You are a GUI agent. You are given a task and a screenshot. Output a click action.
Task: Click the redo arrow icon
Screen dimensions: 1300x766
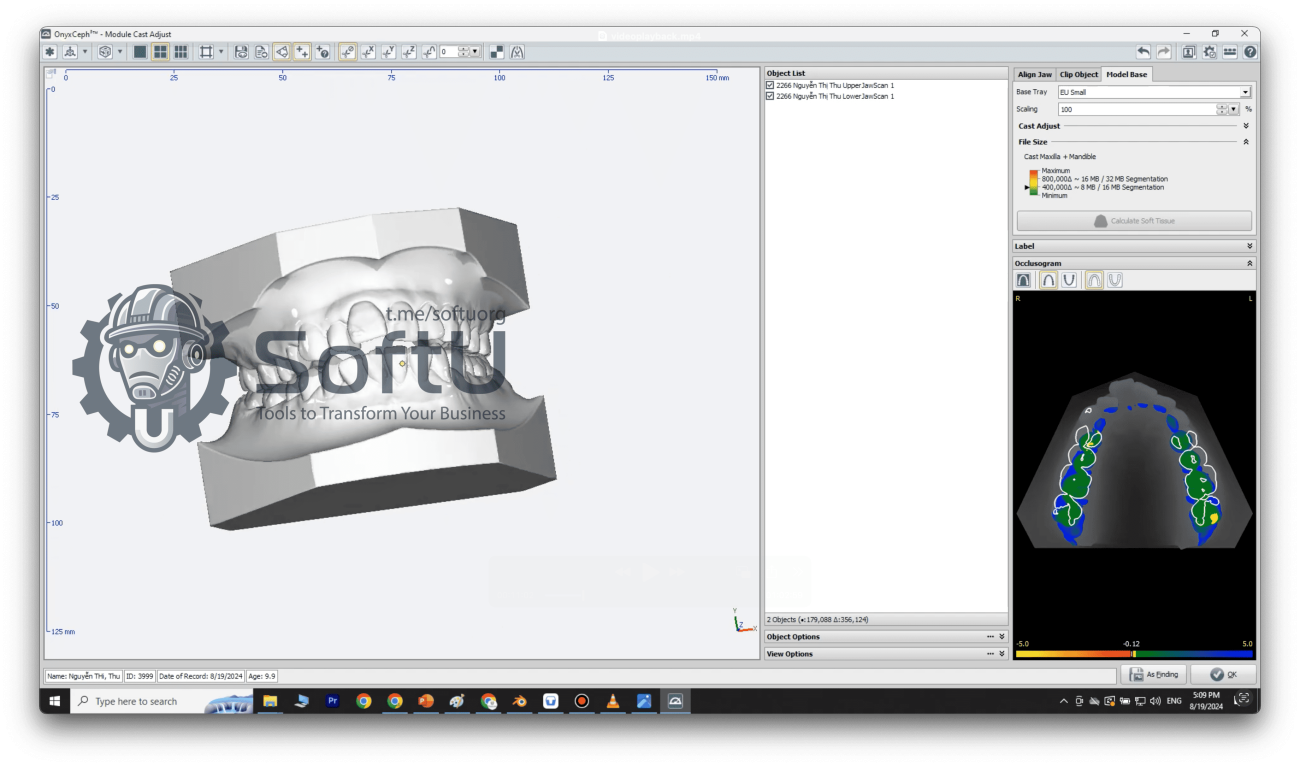1164,52
